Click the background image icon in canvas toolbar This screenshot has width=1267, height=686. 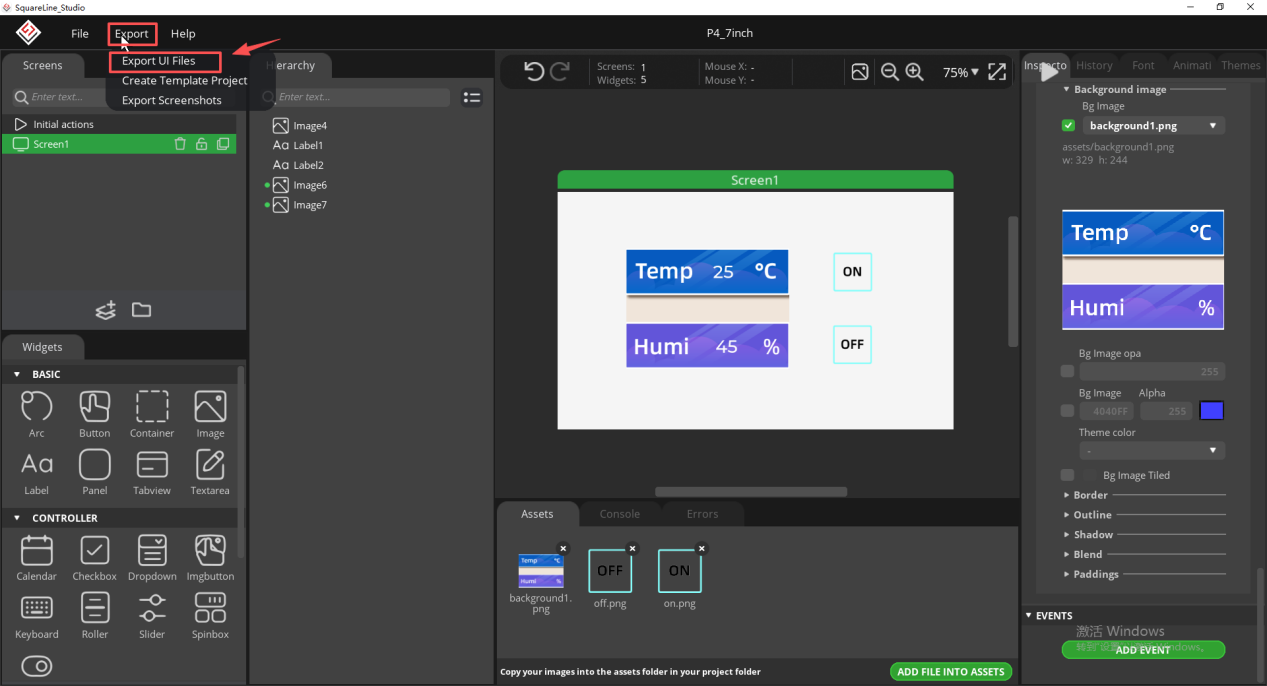860,72
